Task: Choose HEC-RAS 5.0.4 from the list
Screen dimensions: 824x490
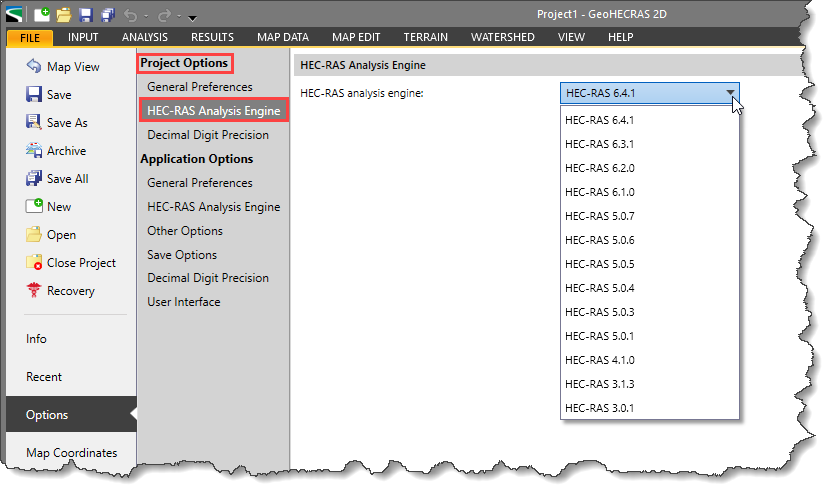Action: (650, 288)
